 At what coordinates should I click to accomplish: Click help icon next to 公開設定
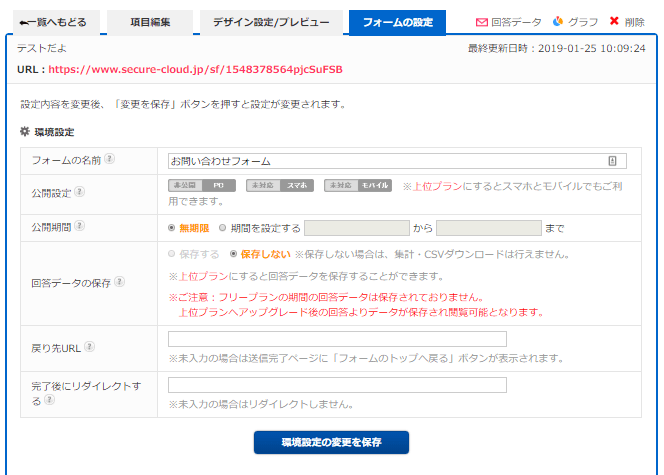(79, 192)
